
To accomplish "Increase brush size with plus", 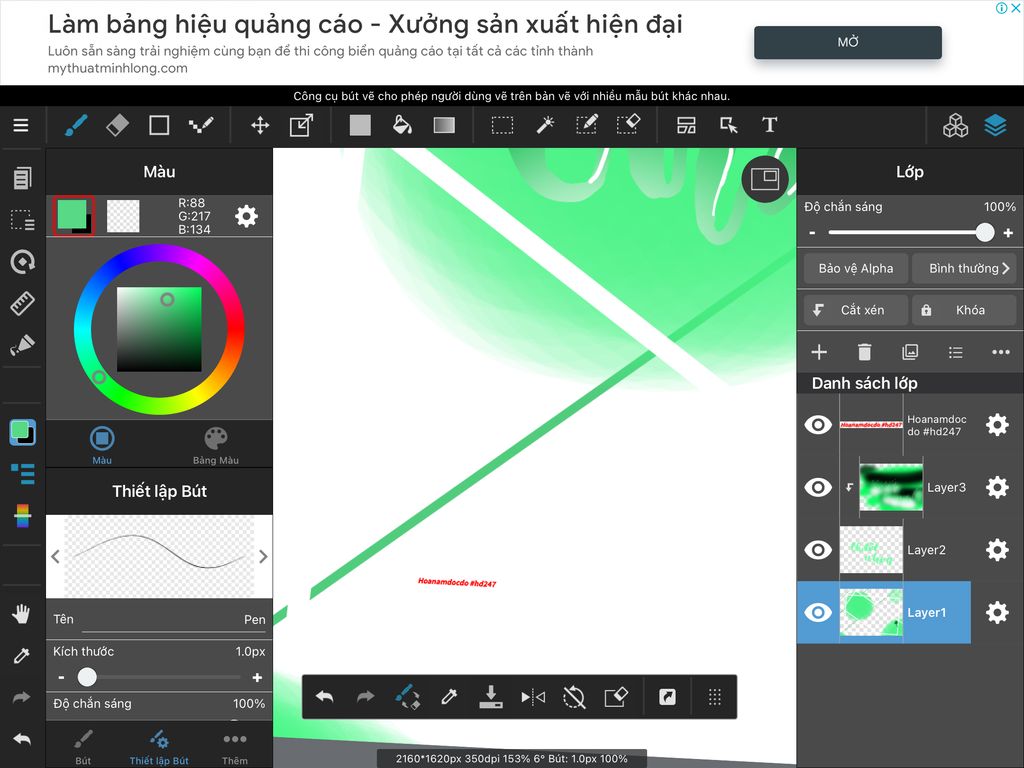I will click(257, 678).
